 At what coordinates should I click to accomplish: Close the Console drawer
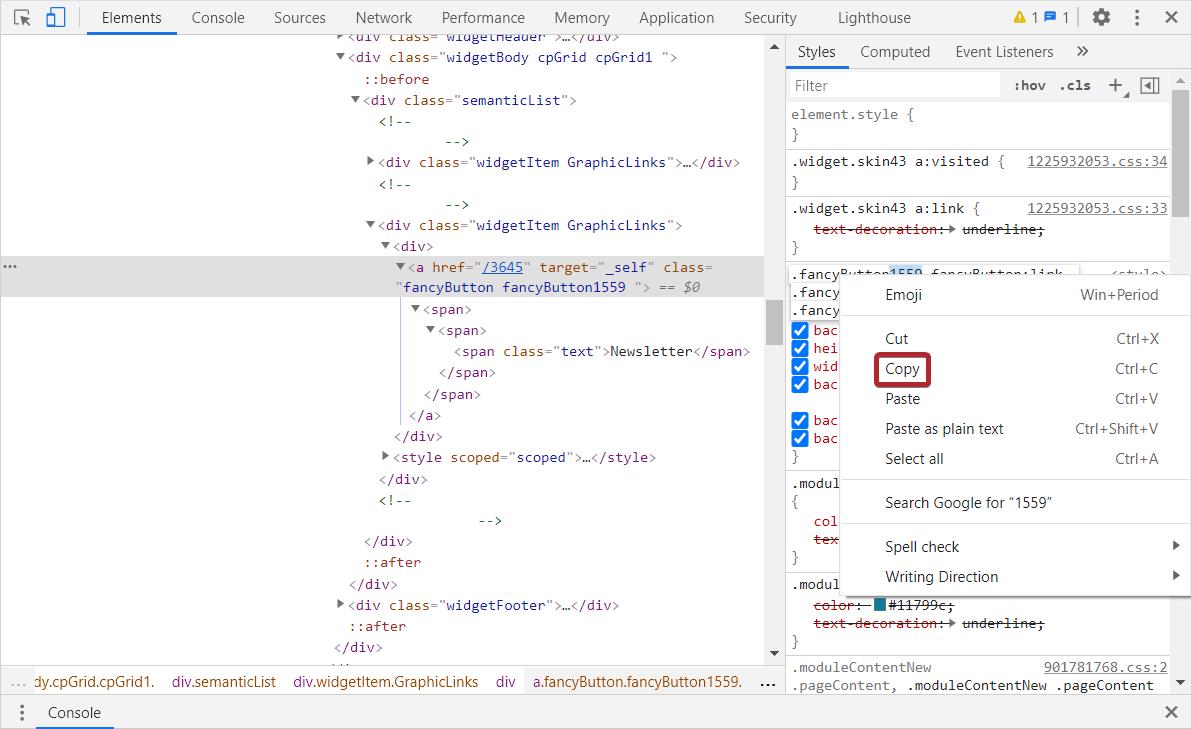pyautogui.click(x=1171, y=712)
